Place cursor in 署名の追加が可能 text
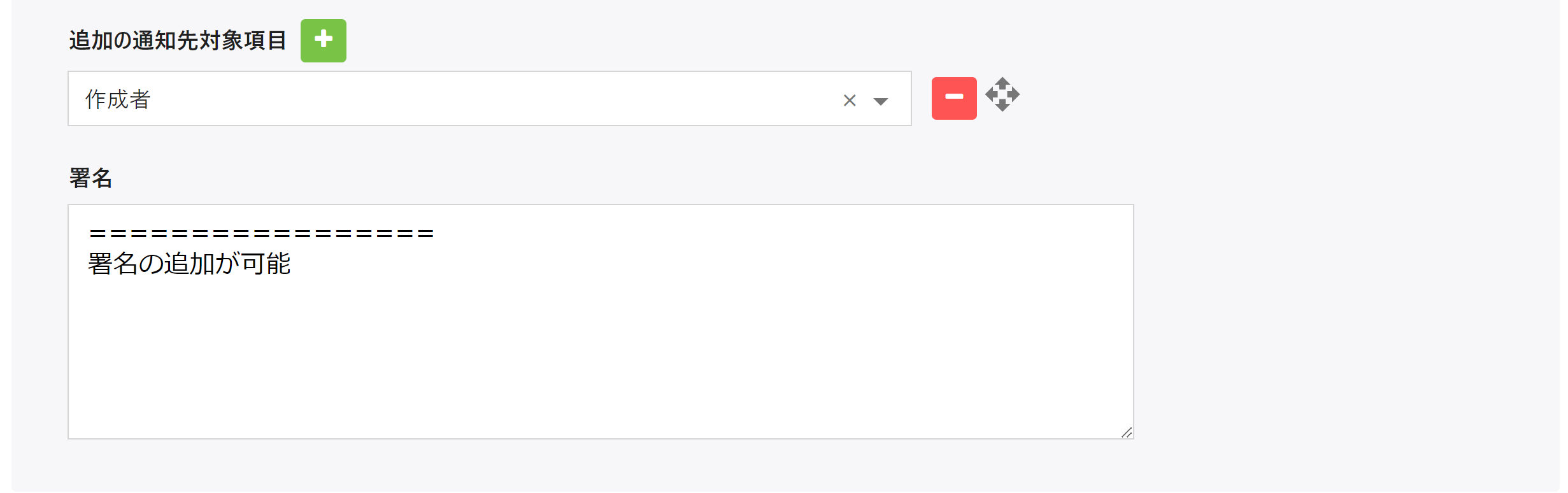Image resolution: width=1568 pixels, height=493 pixels. 189,264
